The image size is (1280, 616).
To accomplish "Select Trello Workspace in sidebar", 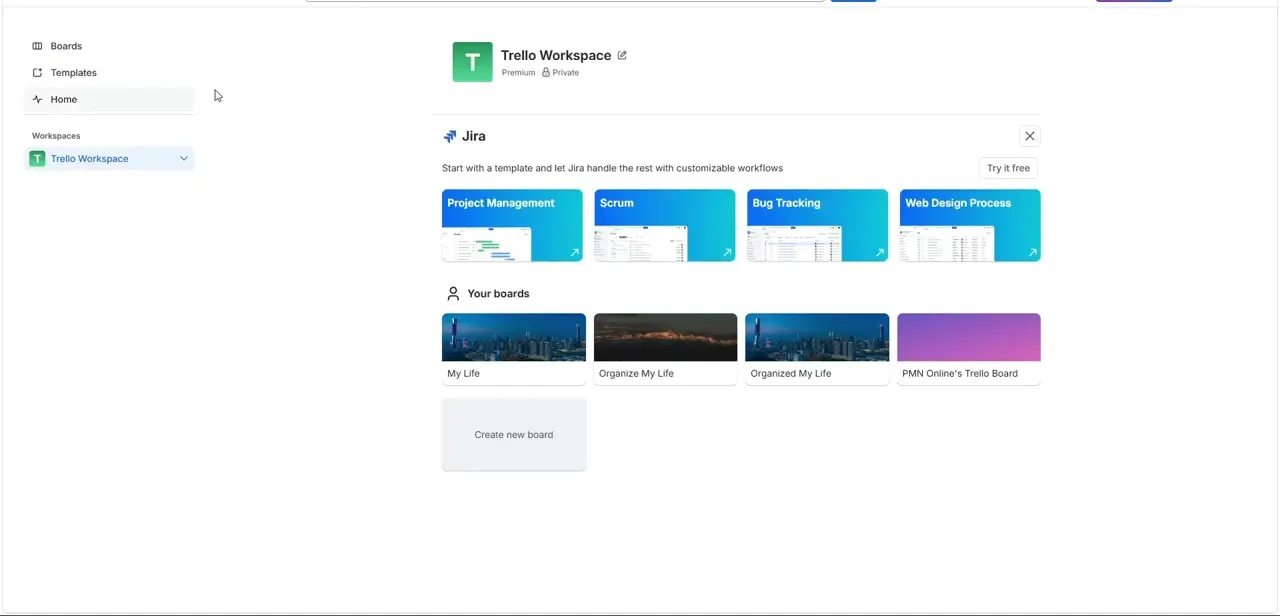I will (109, 158).
